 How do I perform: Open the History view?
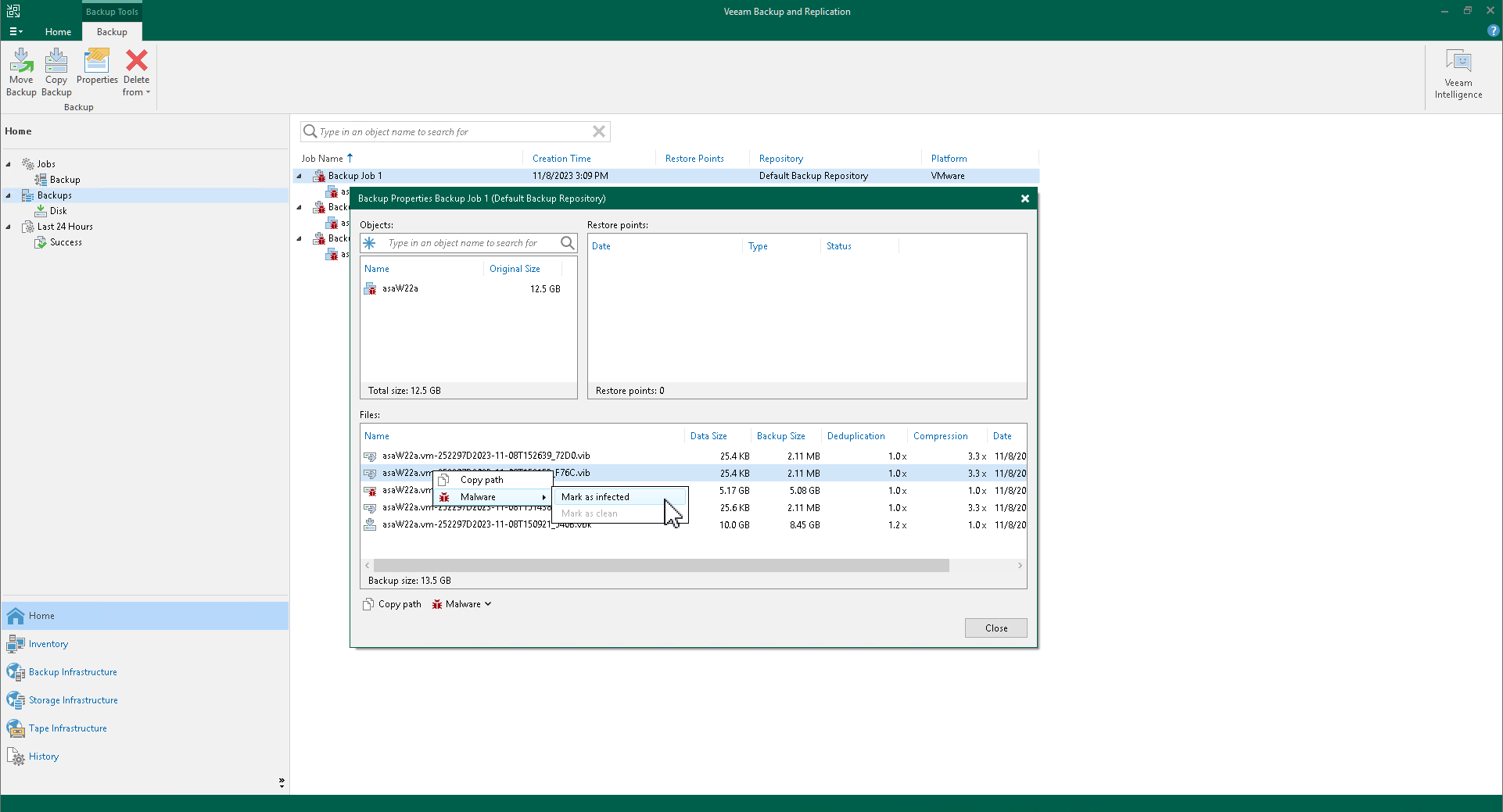(42, 756)
